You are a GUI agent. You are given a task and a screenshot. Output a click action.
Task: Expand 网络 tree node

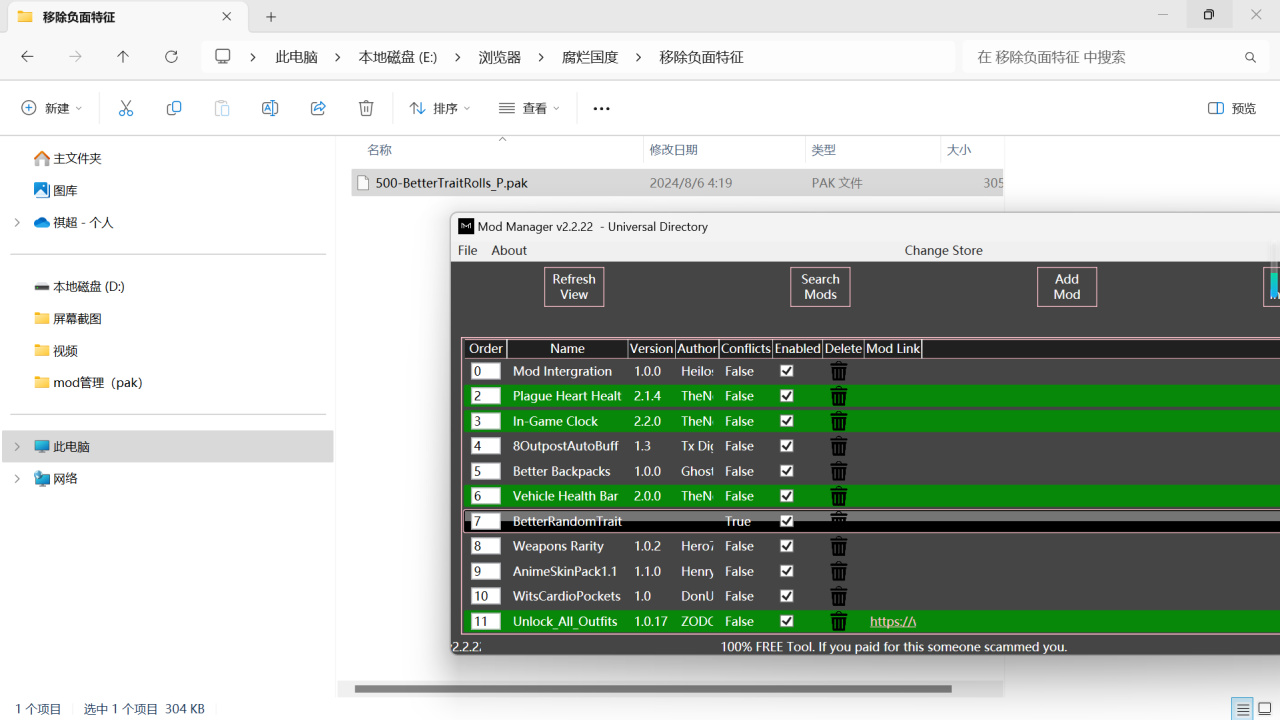tap(17, 478)
